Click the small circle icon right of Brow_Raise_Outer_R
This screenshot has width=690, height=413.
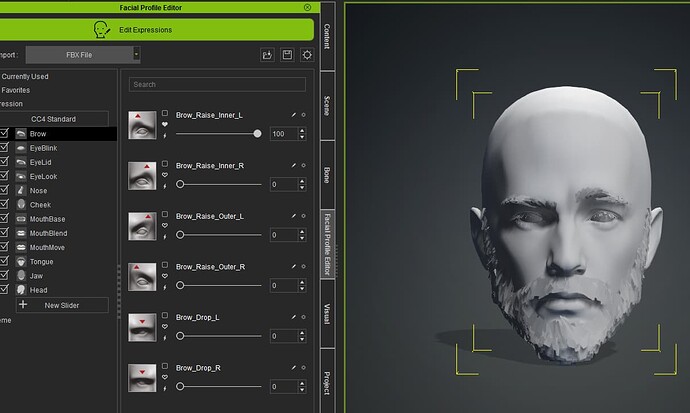coord(303,267)
